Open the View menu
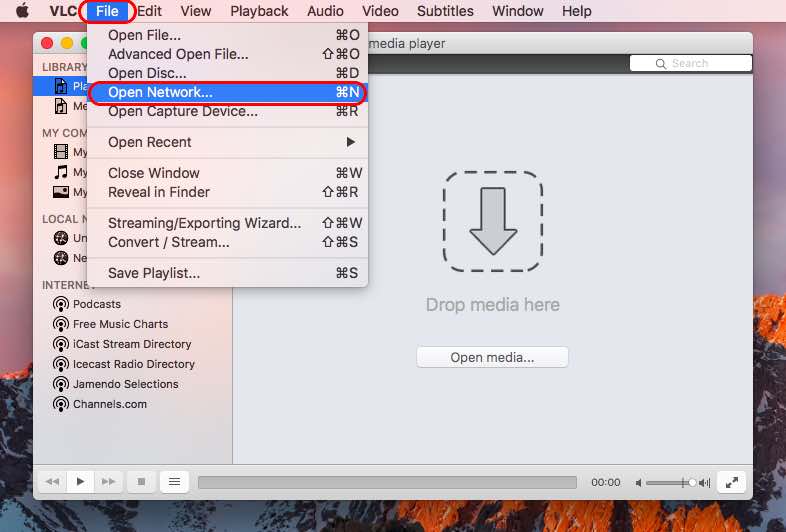Viewport: 786px width, 532px height. coord(195,11)
